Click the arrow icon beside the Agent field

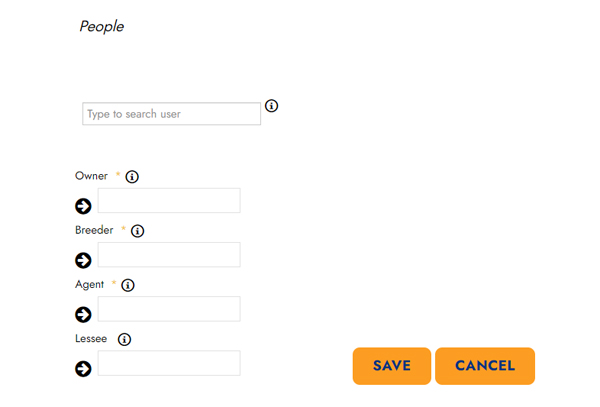(x=83, y=315)
